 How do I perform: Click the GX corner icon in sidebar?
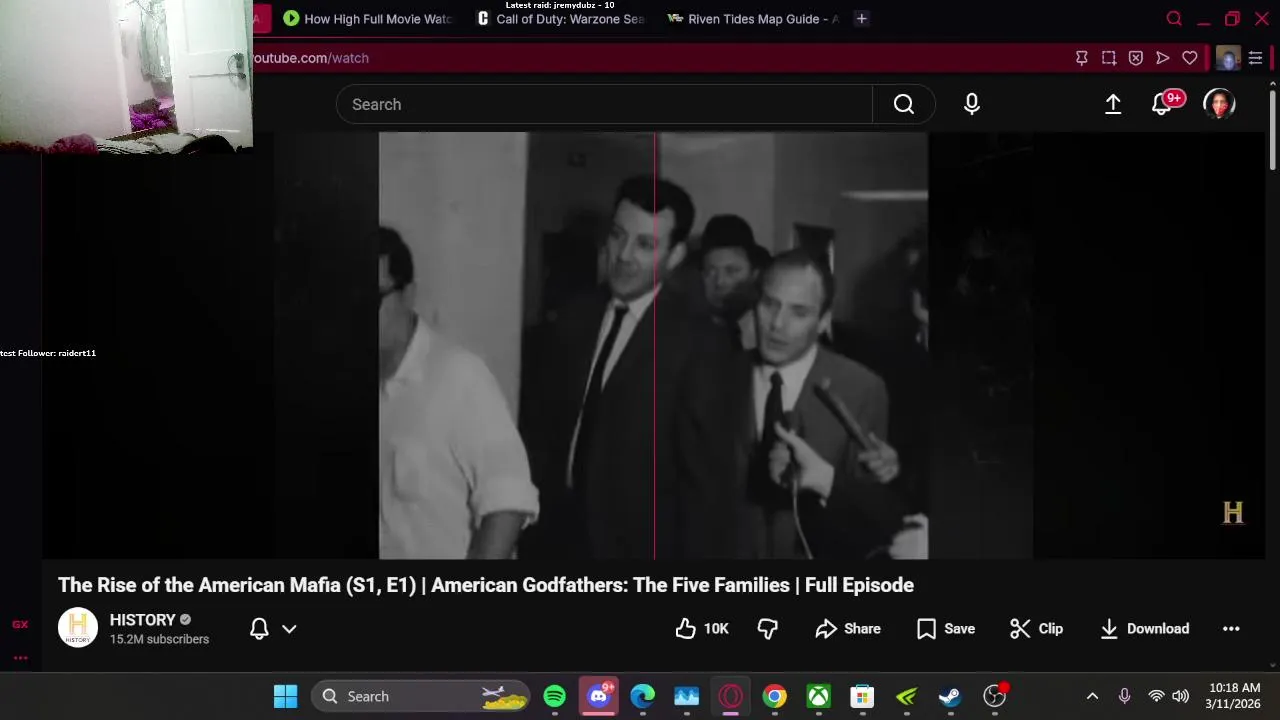20,625
